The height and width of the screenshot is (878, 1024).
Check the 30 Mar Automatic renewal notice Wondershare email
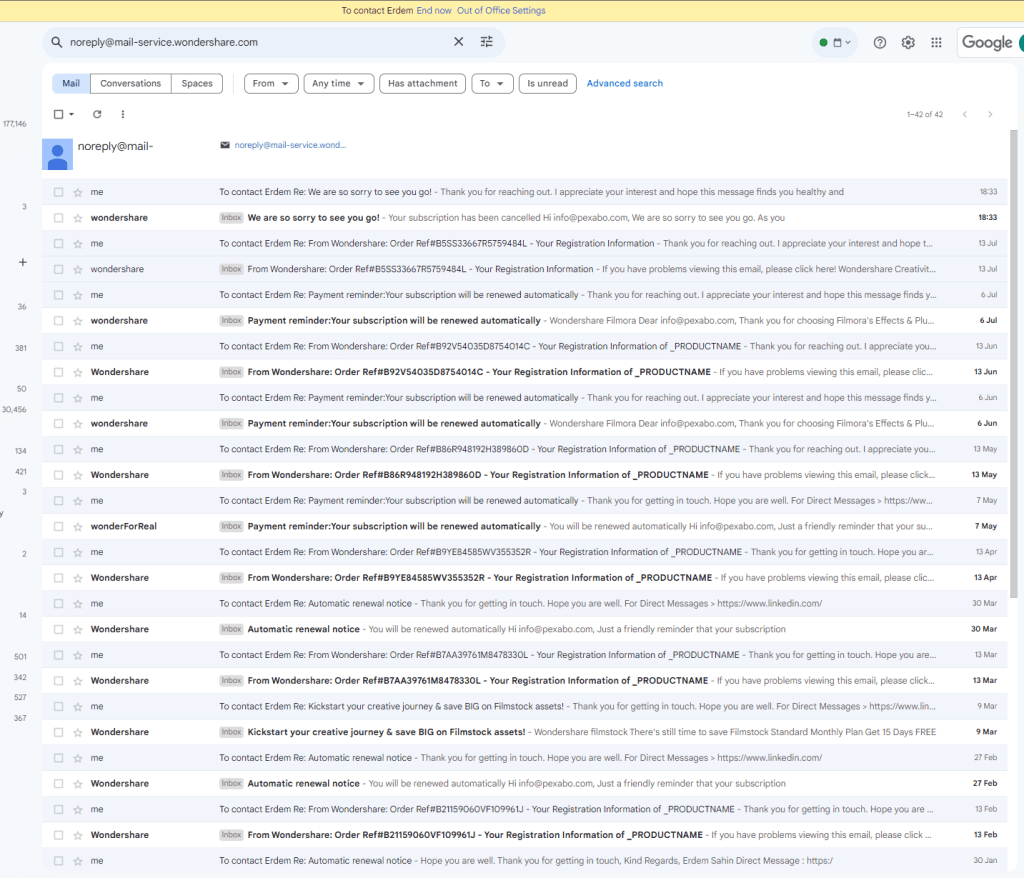pos(59,629)
